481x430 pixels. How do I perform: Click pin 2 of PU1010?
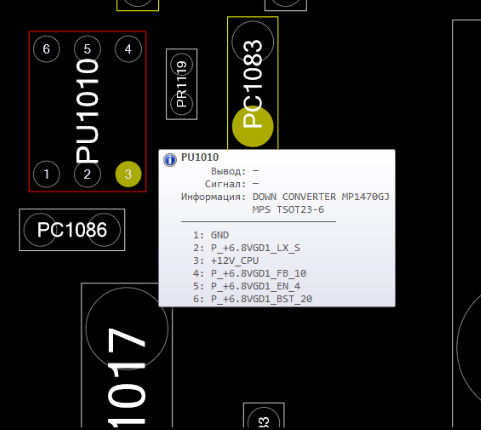pyautogui.click(x=87, y=174)
